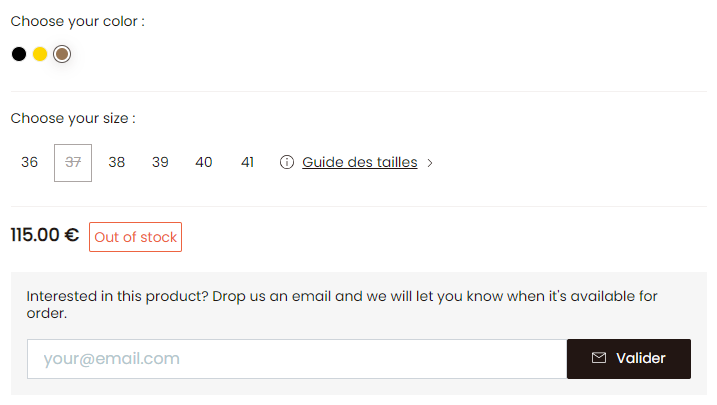The height and width of the screenshot is (405, 717).
Task: Click the 115.00 € price
Action: [44, 235]
